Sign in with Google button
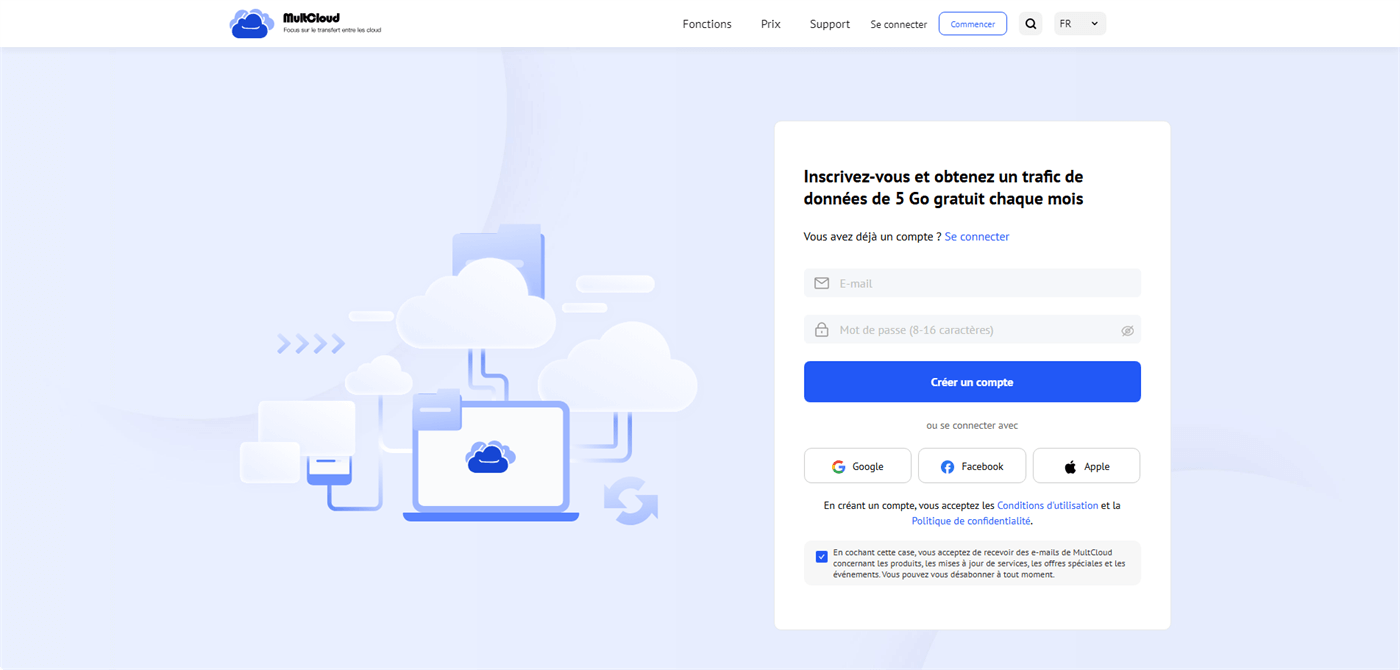The width and height of the screenshot is (1400, 670). tap(858, 466)
